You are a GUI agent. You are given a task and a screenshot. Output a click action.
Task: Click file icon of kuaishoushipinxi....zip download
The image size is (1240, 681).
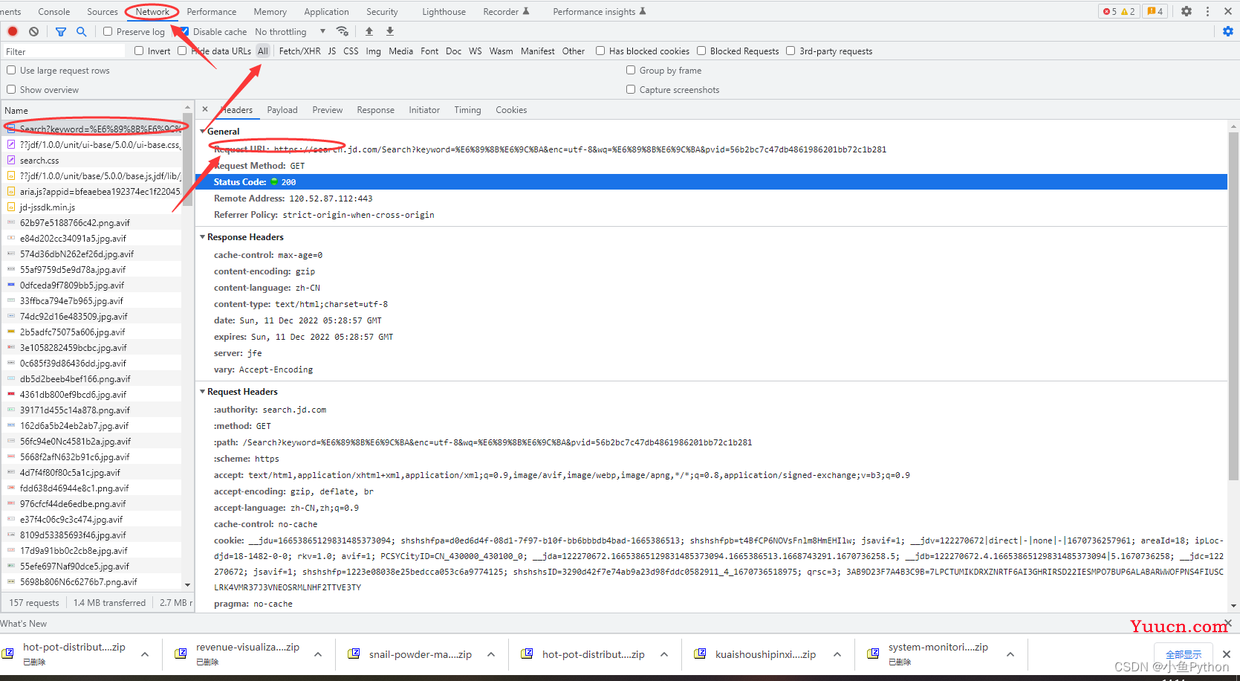700,654
